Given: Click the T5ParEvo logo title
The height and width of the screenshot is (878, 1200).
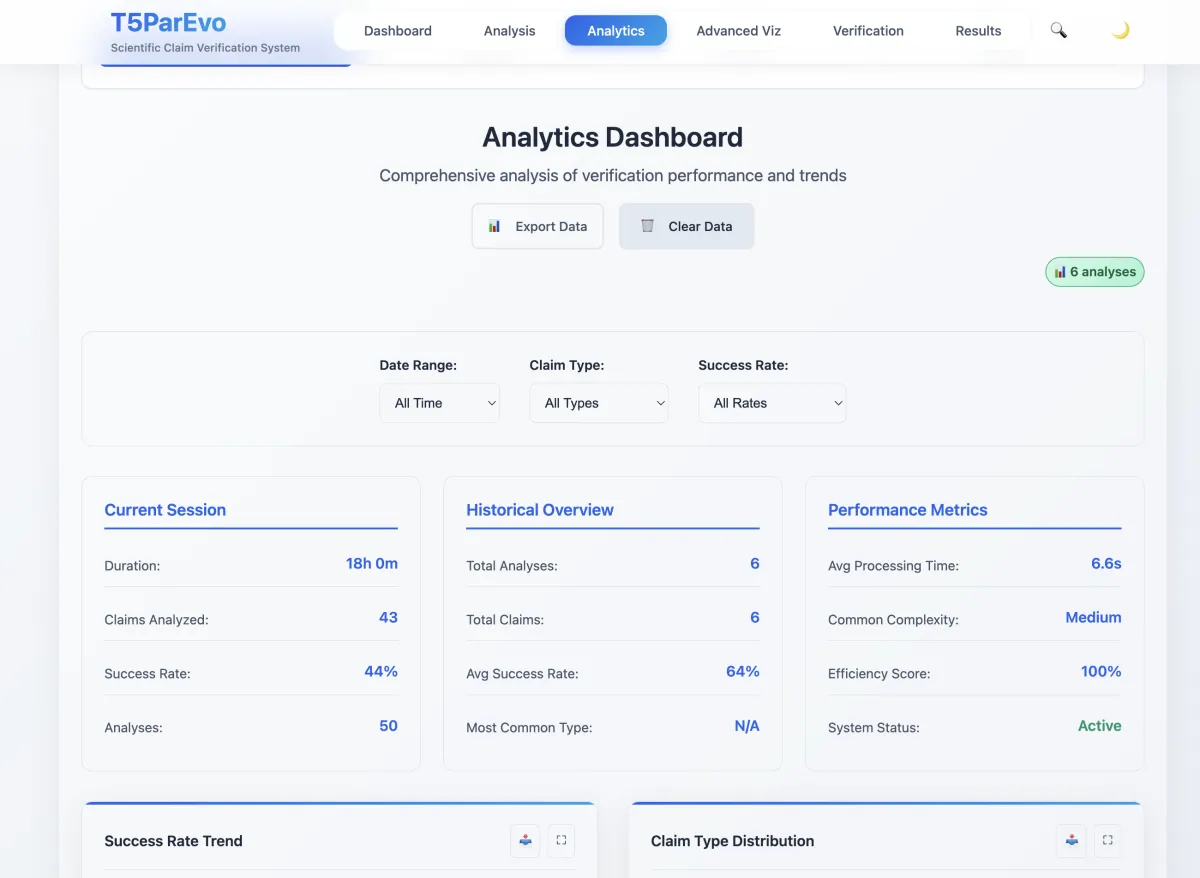Looking at the screenshot, I should tap(168, 23).
